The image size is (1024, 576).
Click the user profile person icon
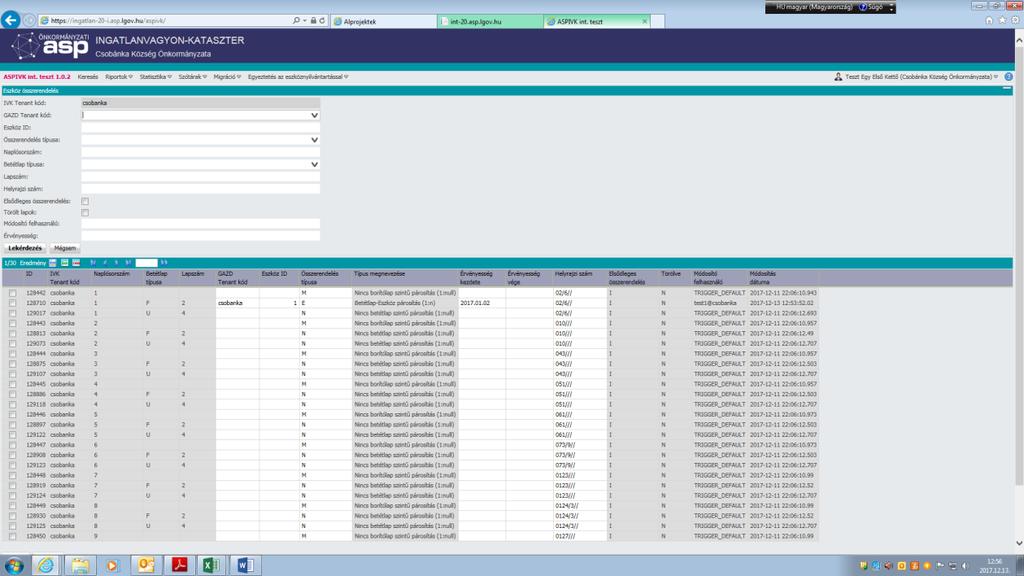tap(838, 76)
